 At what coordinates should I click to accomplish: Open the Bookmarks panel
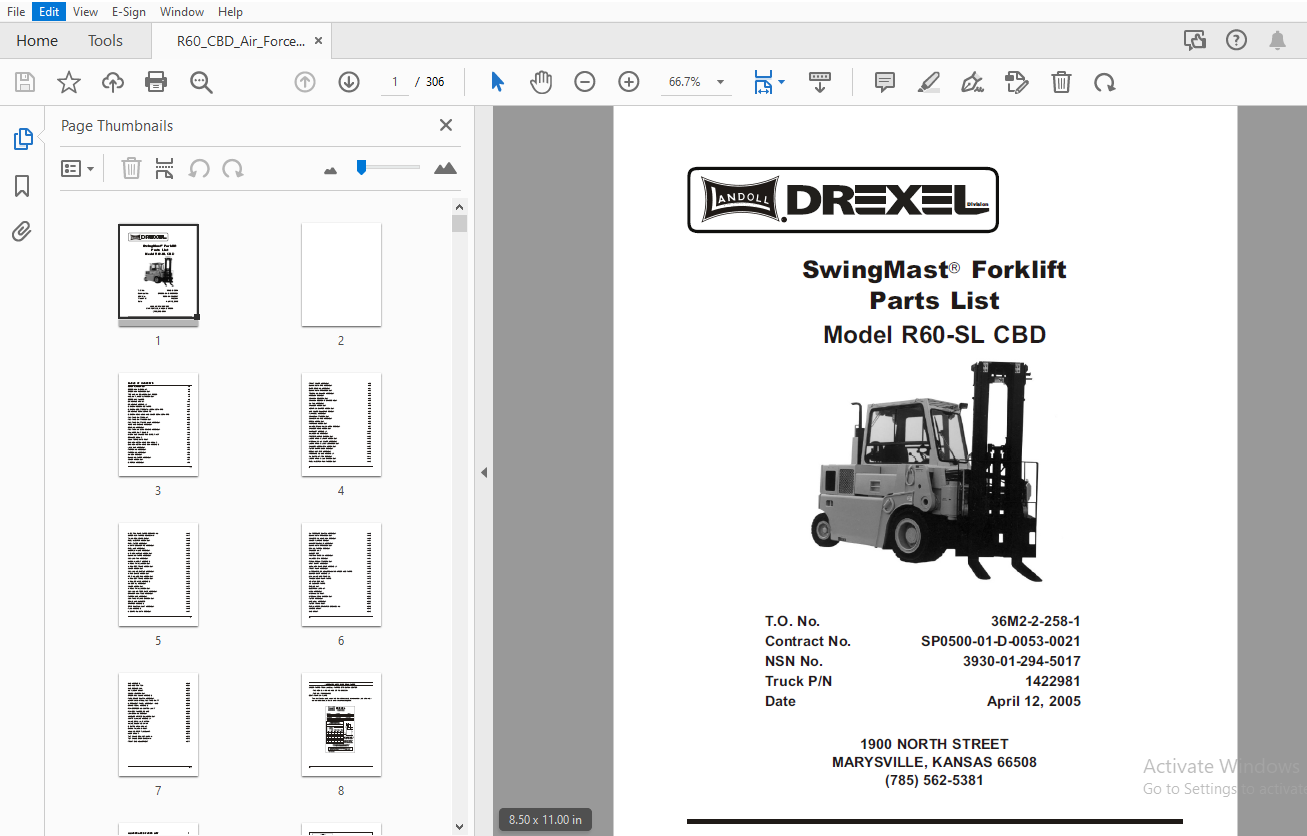(22, 186)
